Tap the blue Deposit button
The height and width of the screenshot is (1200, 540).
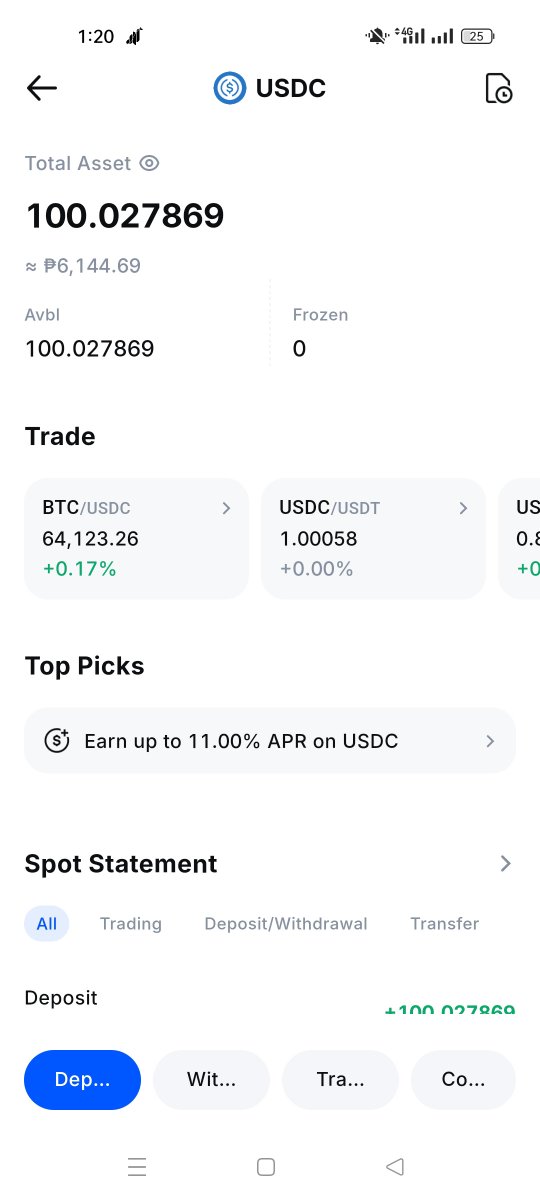coord(82,1080)
